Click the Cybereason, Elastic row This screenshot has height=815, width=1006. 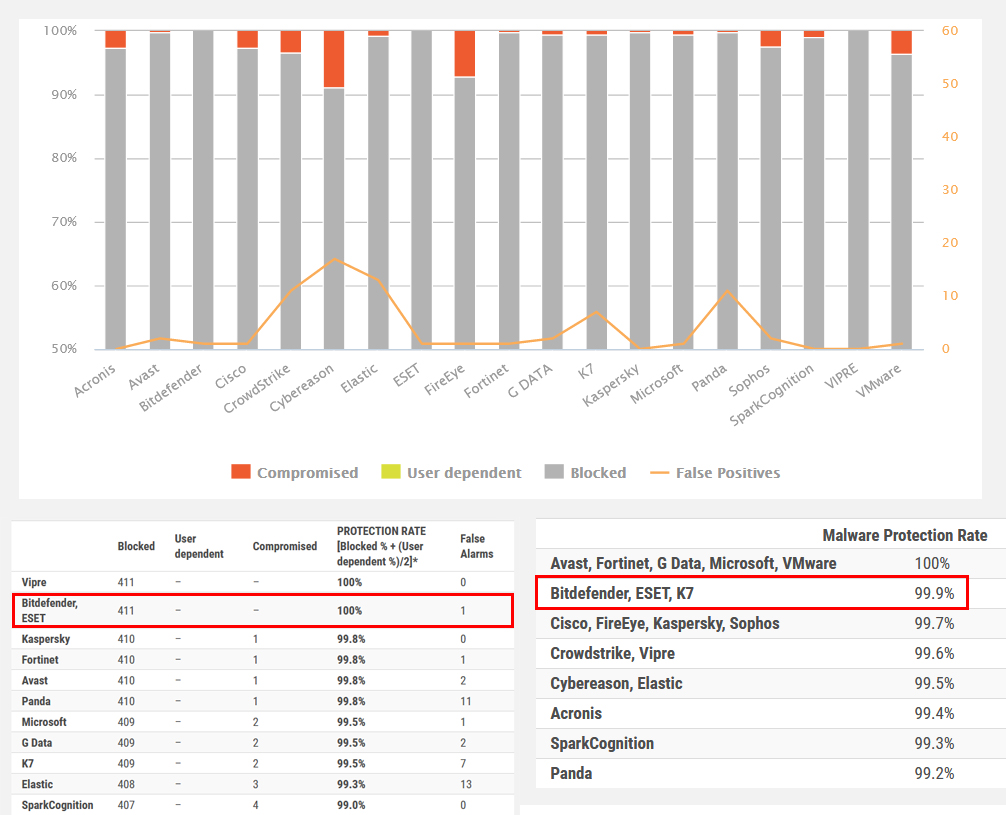(x=771, y=683)
